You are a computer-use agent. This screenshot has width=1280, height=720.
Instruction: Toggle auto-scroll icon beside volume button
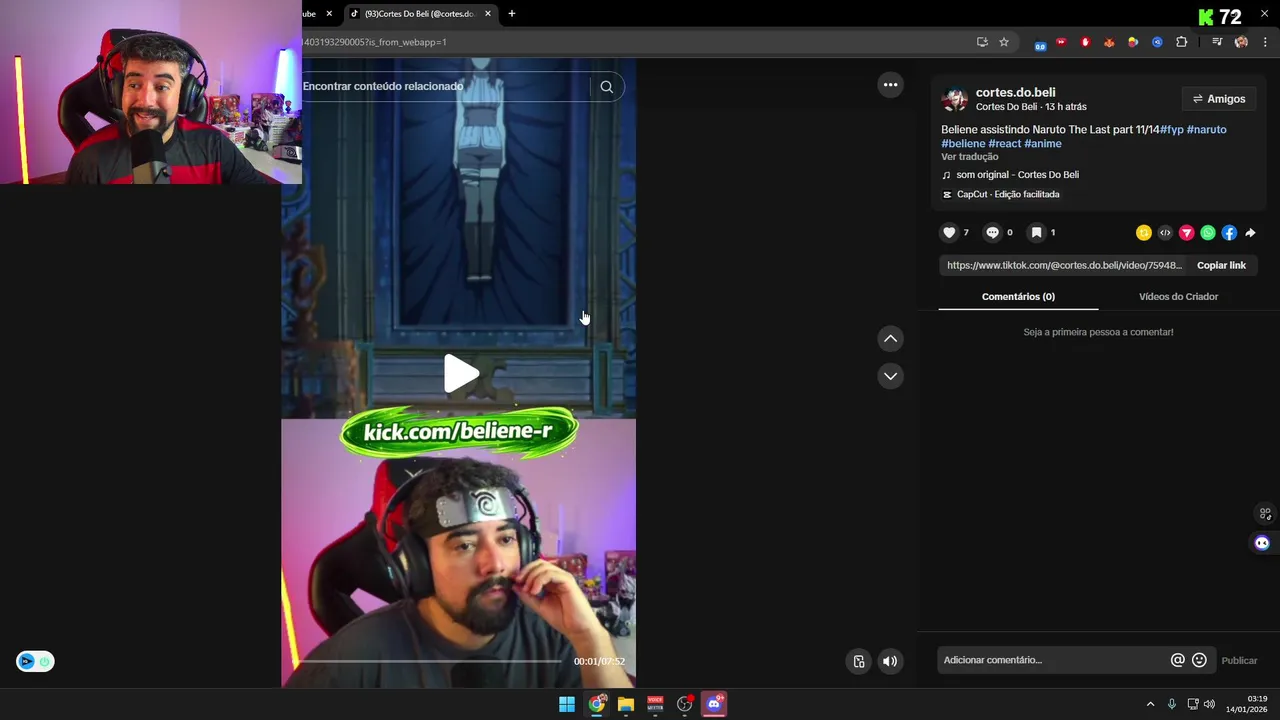click(x=859, y=661)
